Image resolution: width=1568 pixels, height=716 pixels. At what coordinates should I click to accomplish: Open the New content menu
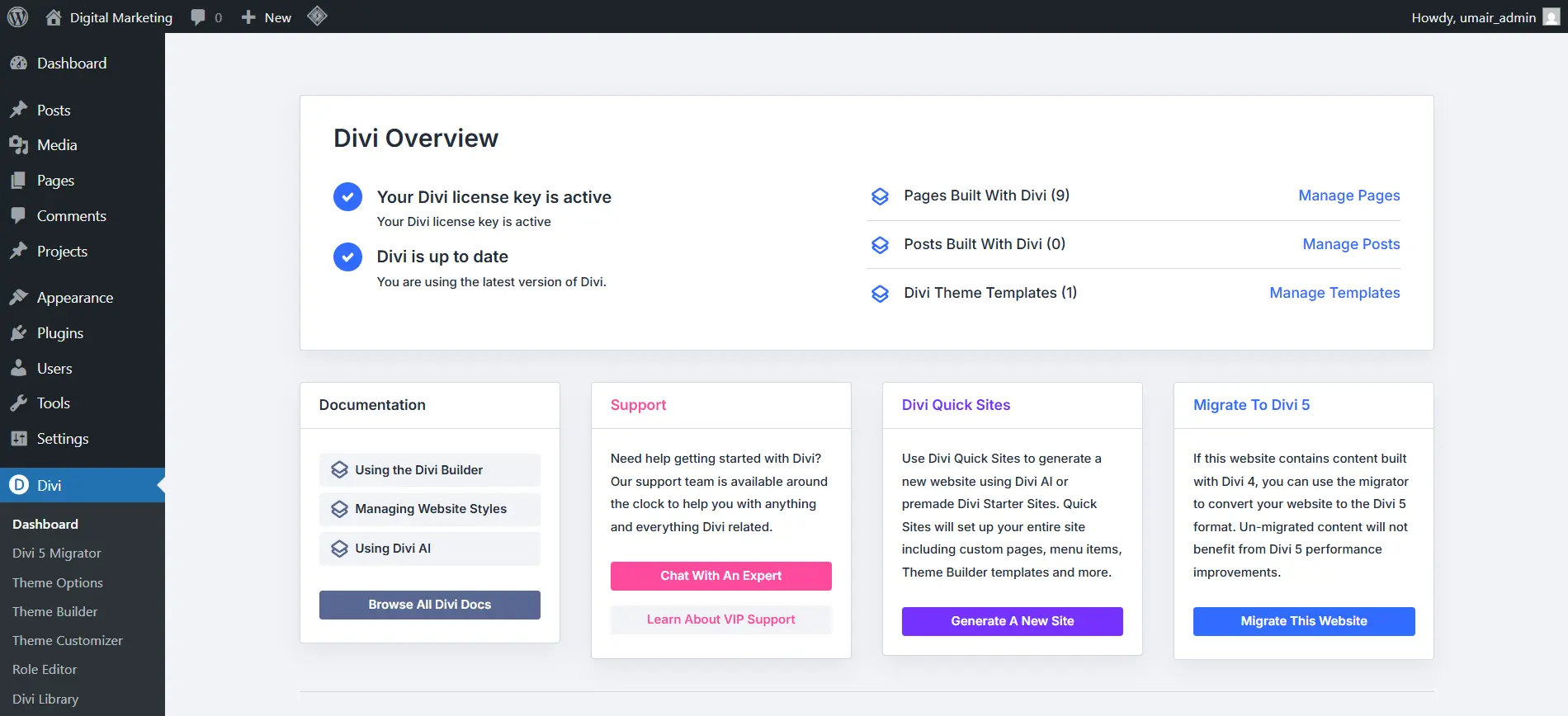267,17
